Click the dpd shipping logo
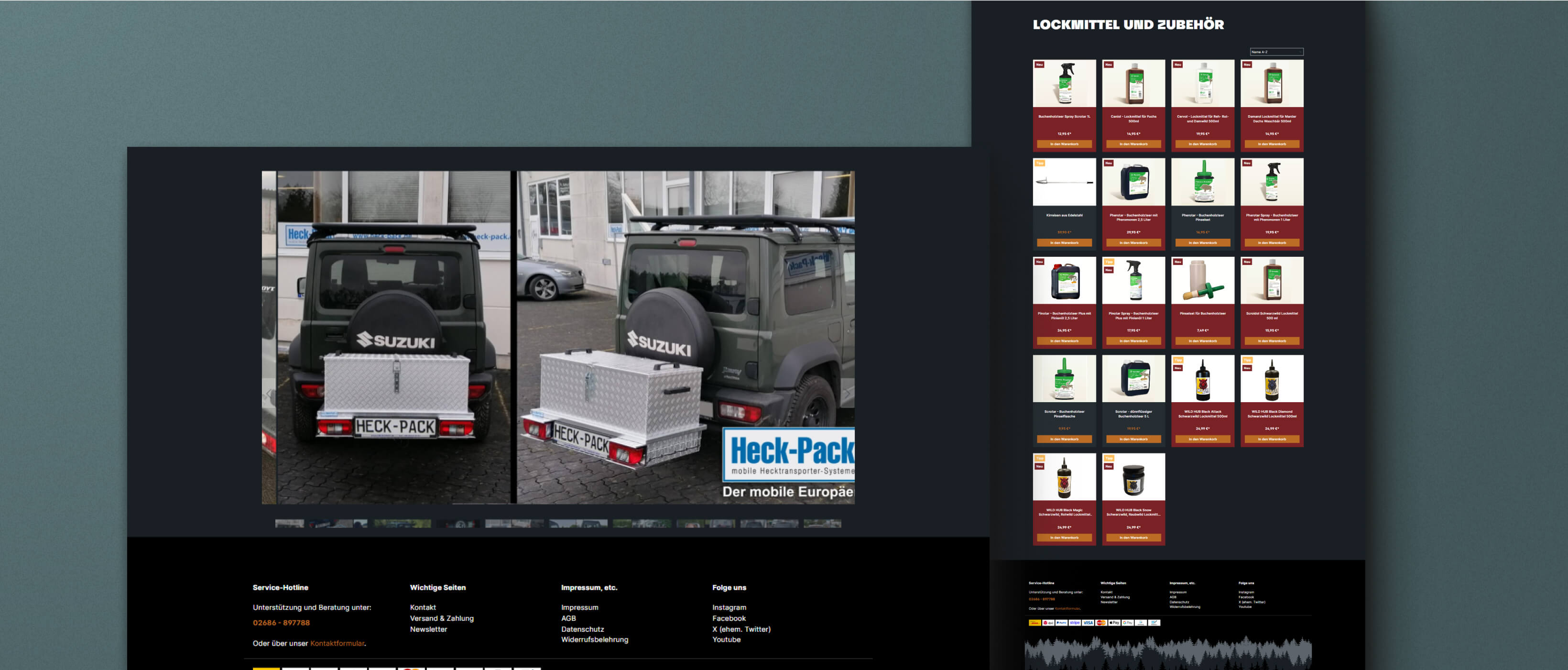Screen dimensions: 1568x670 pyautogui.click(x=1048, y=623)
